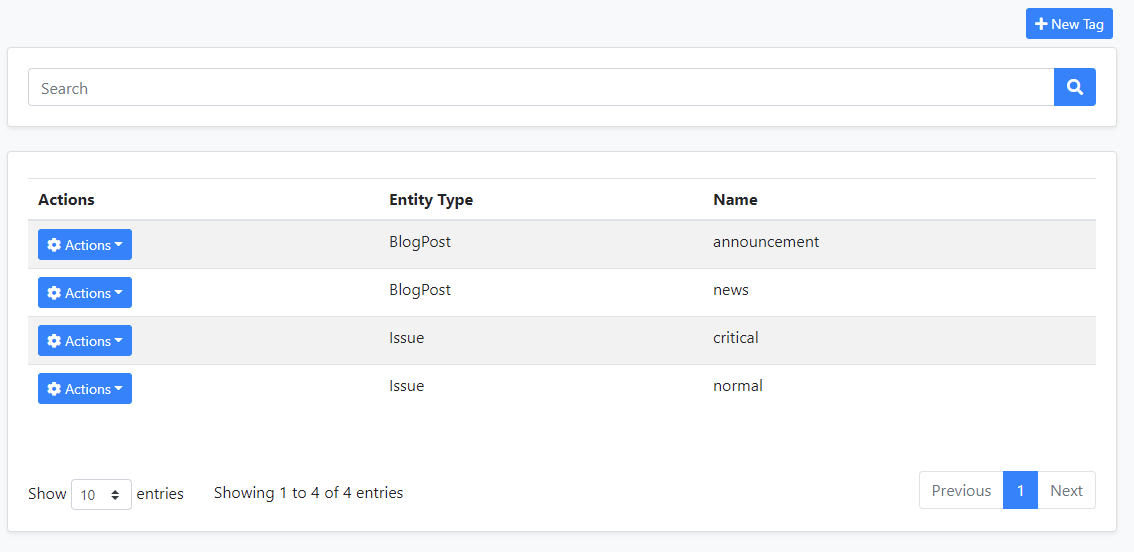Open the show entries count selector
Image resolution: width=1134 pixels, height=552 pixels.
101,494
